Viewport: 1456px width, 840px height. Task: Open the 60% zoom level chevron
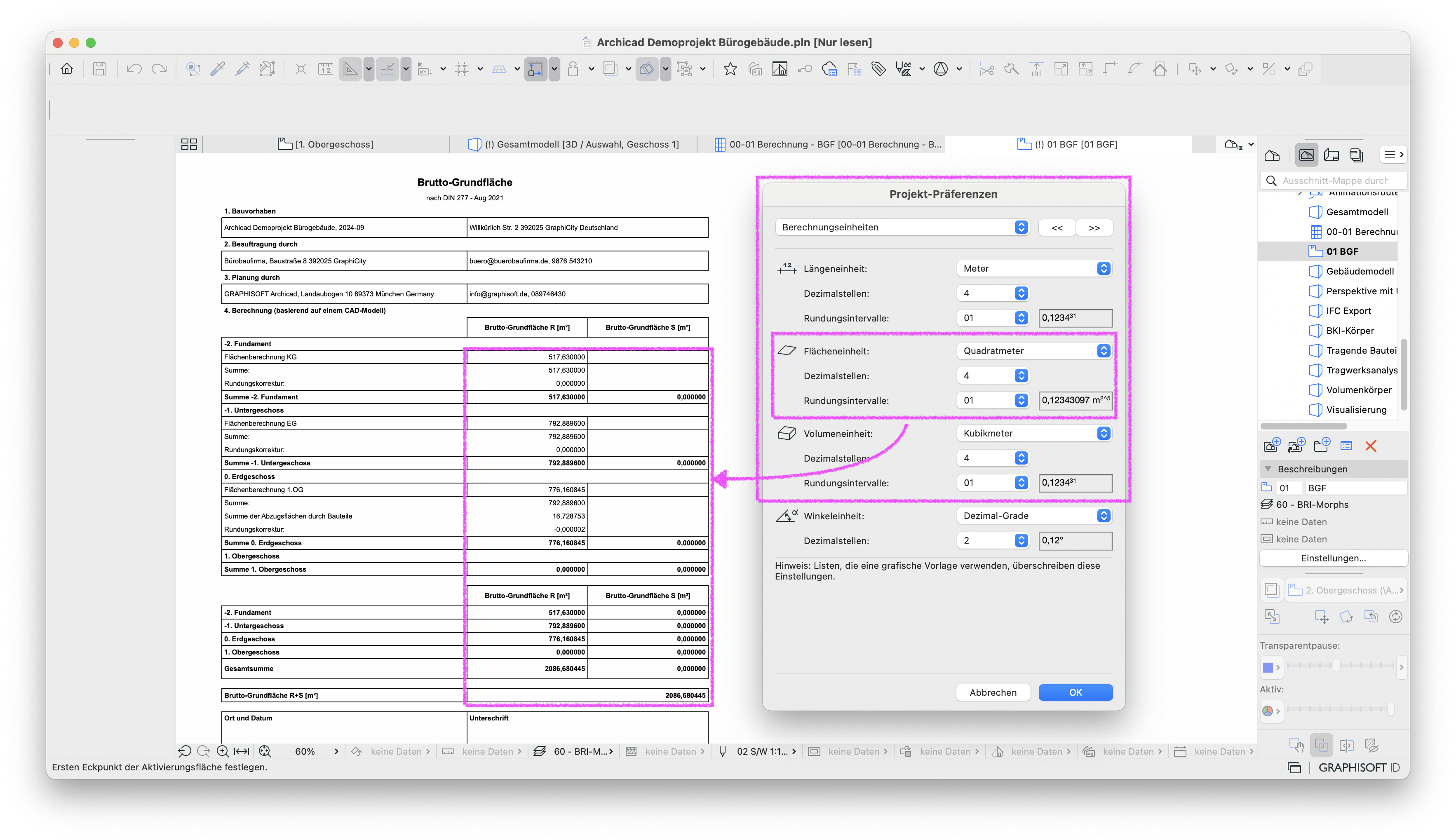(x=336, y=751)
